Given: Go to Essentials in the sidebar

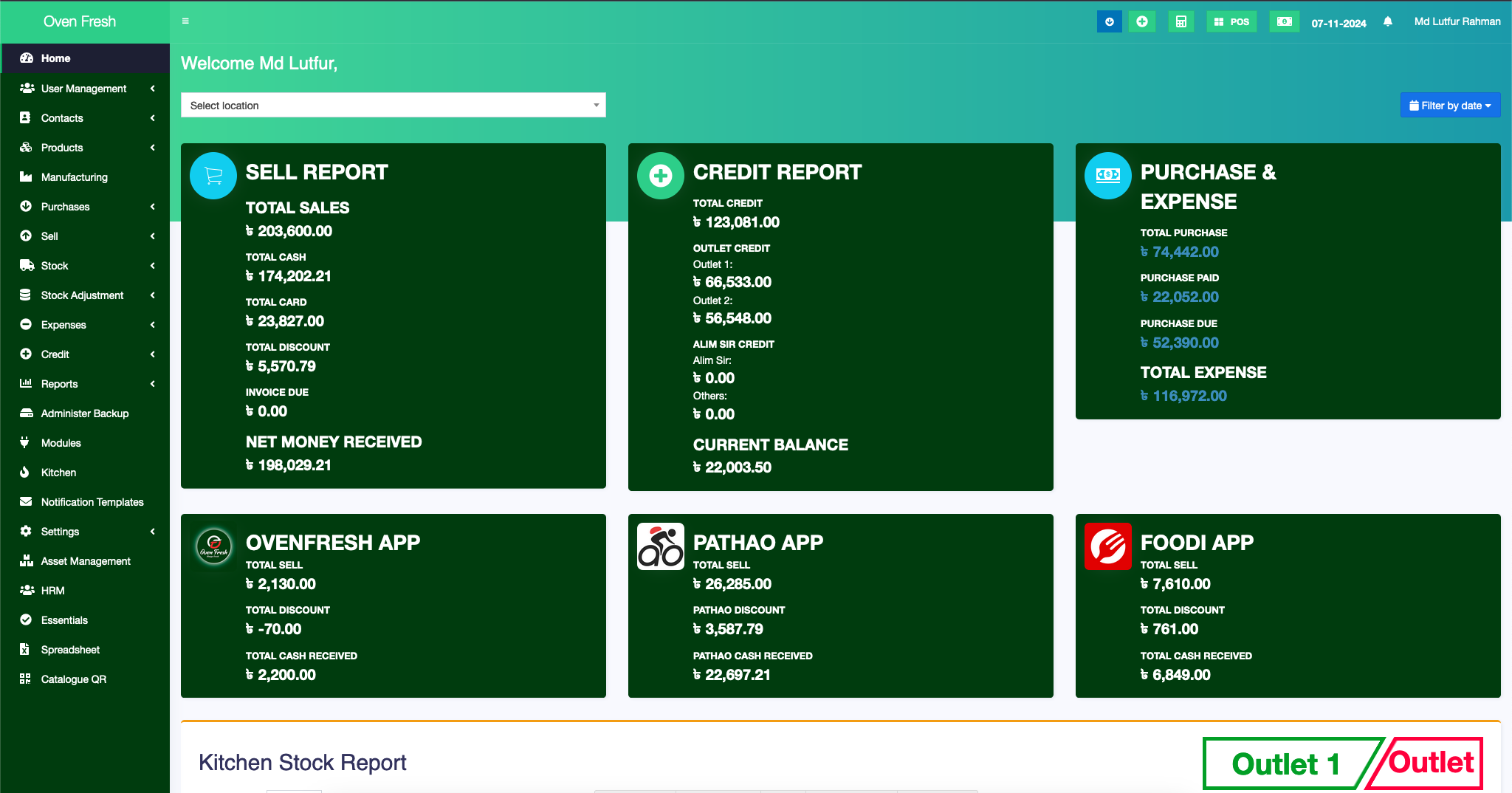Looking at the screenshot, I should 85,620.
